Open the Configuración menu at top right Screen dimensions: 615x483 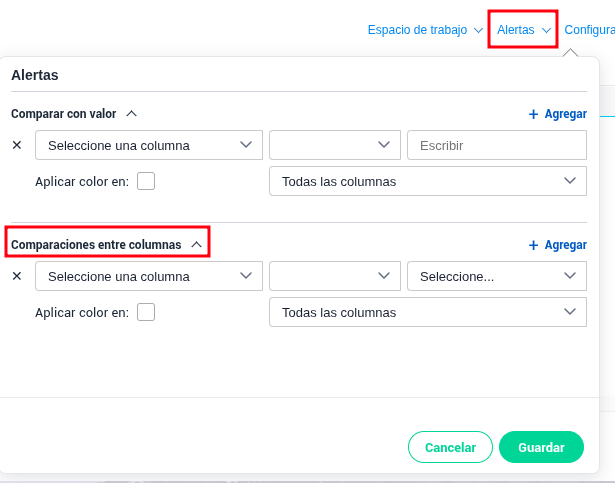590,30
